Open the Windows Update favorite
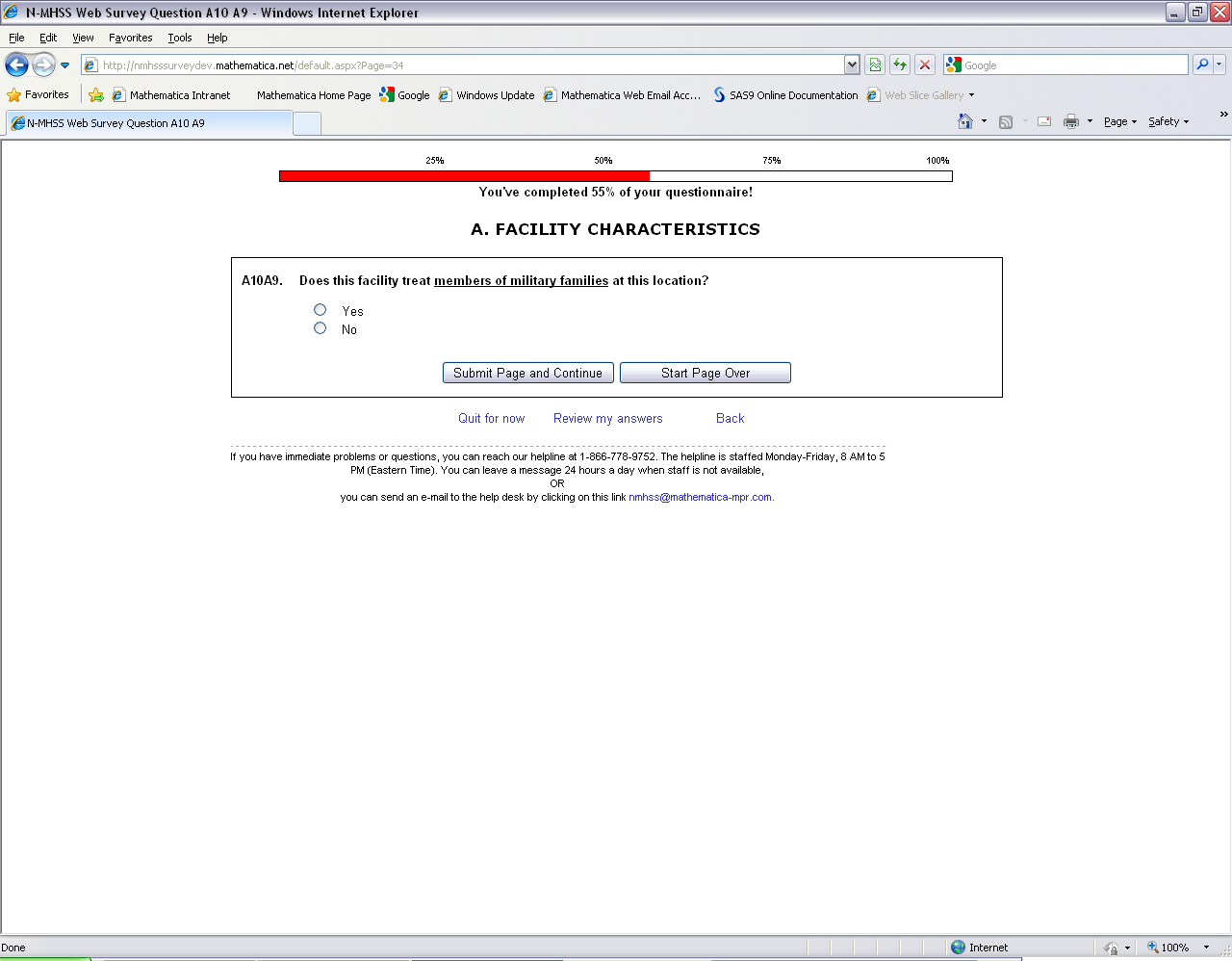This screenshot has height=961, width=1232. point(486,94)
